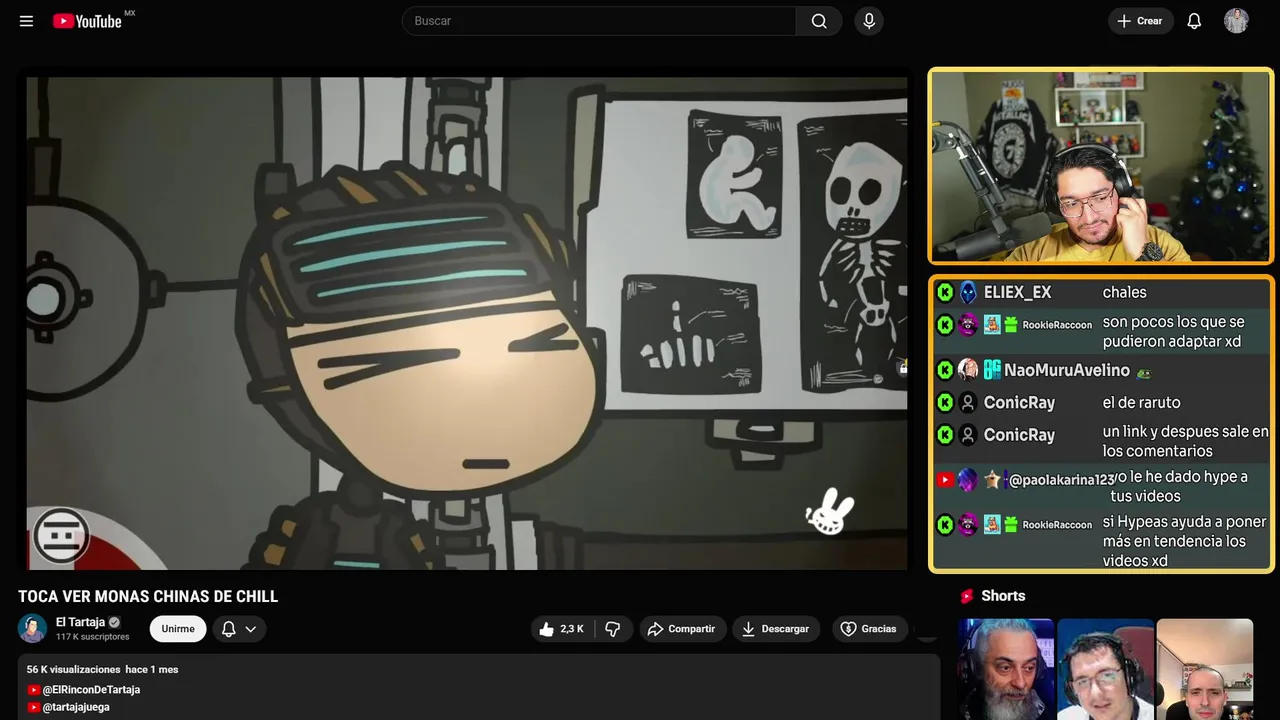Go to the YouTube home logo
Screen dimensions: 1280x720
pyautogui.click(x=88, y=21)
